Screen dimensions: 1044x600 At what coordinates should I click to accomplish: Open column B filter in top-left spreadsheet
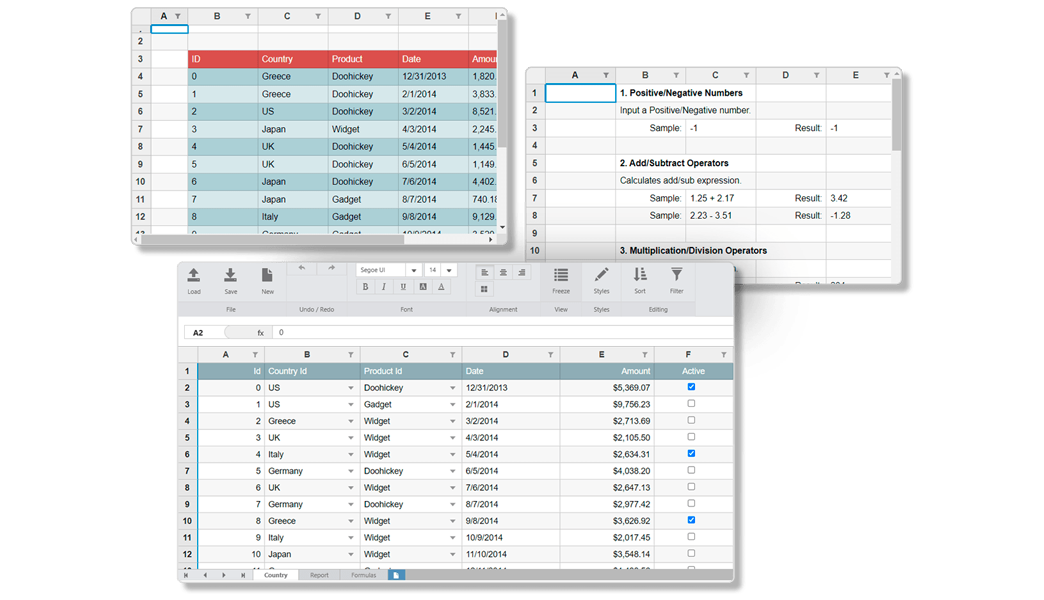[x=248, y=16]
